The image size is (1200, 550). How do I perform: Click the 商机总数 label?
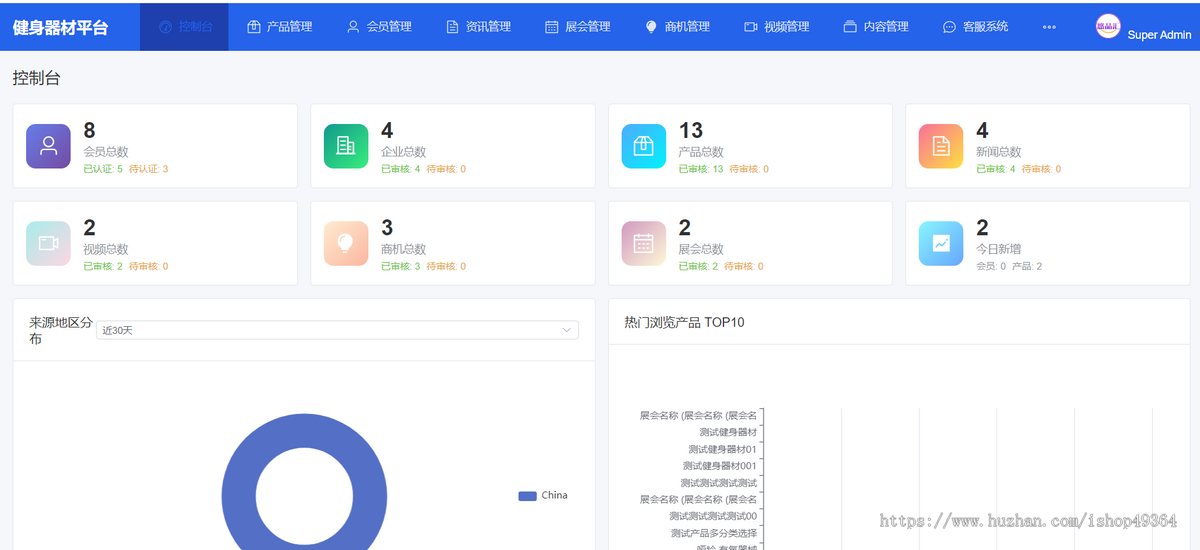pos(403,249)
